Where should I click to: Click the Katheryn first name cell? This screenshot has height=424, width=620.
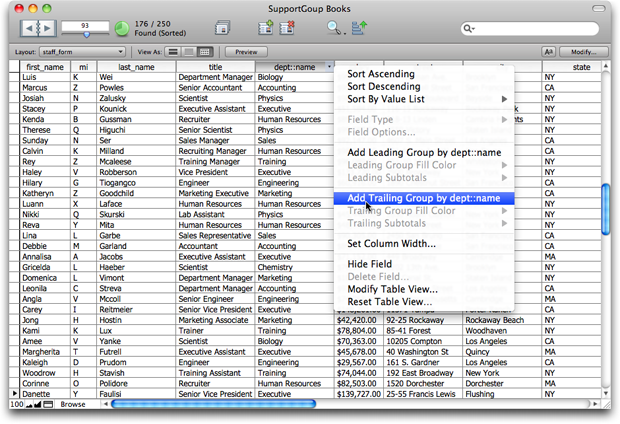[x=45, y=193]
